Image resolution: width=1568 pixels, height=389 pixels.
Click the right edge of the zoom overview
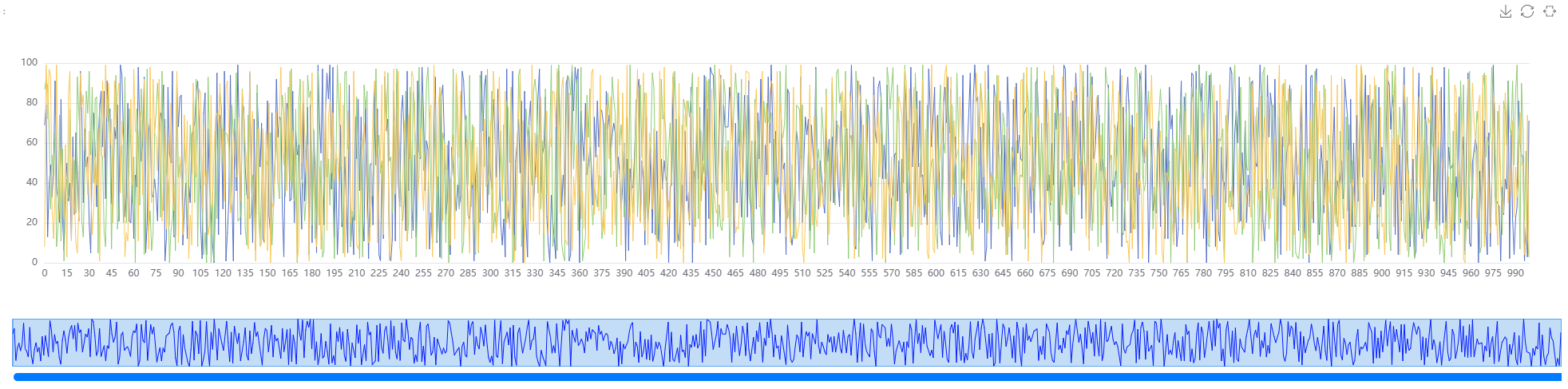point(1560,343)
